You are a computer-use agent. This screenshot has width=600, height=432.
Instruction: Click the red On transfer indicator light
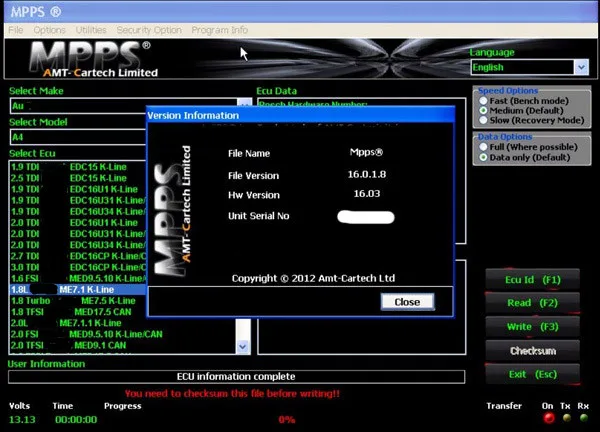pyautogui.click(x=549, y=418)
